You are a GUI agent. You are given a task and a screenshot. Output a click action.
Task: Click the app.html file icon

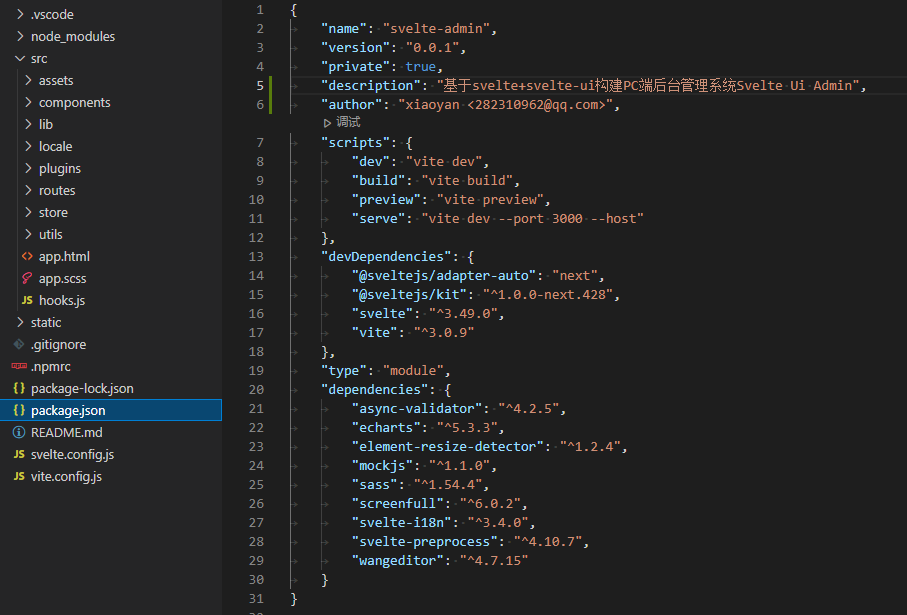point(27,256)
